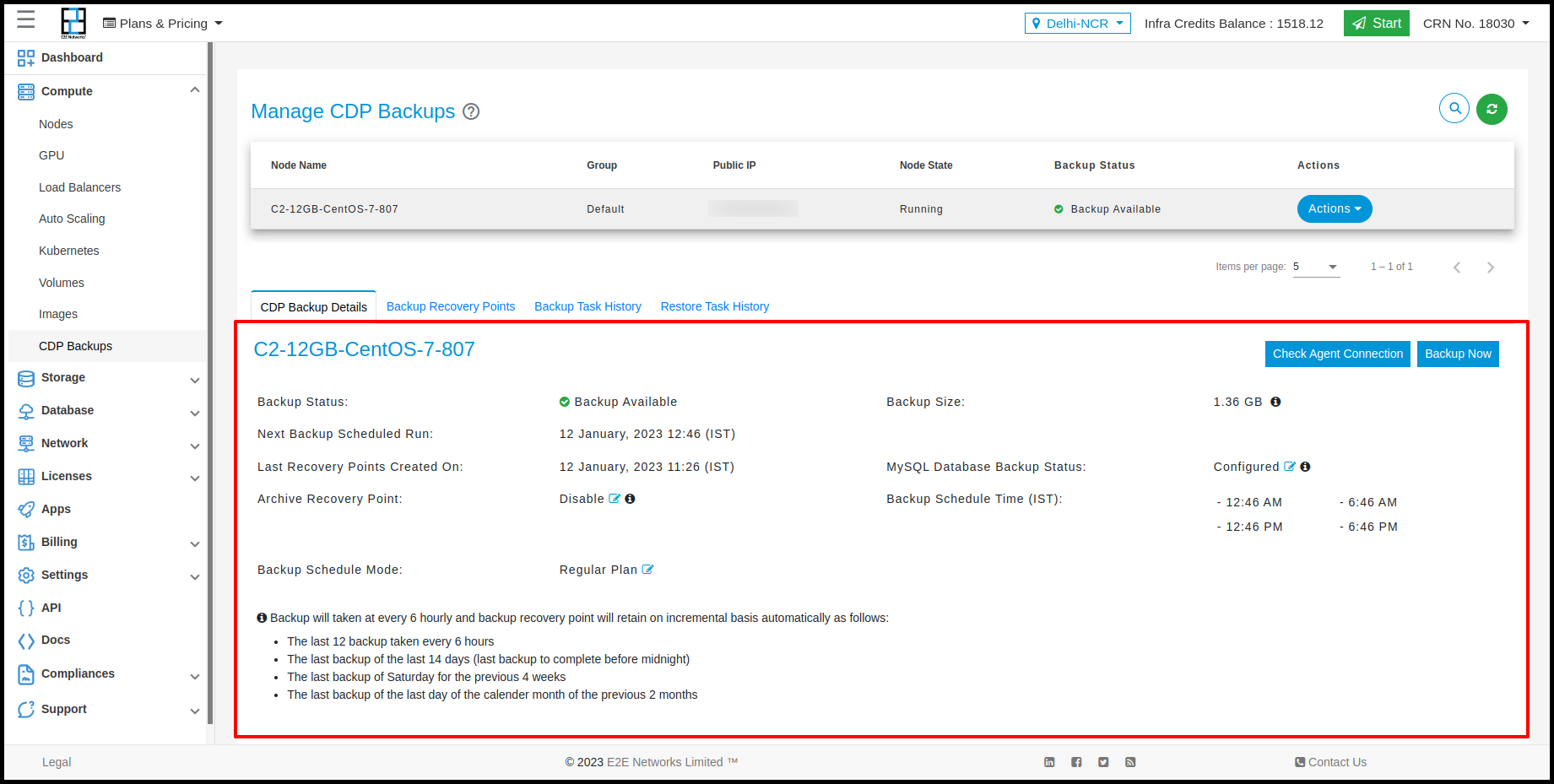Click the green refresh icon
The image size is (1554, 784).
(1492, 109)
